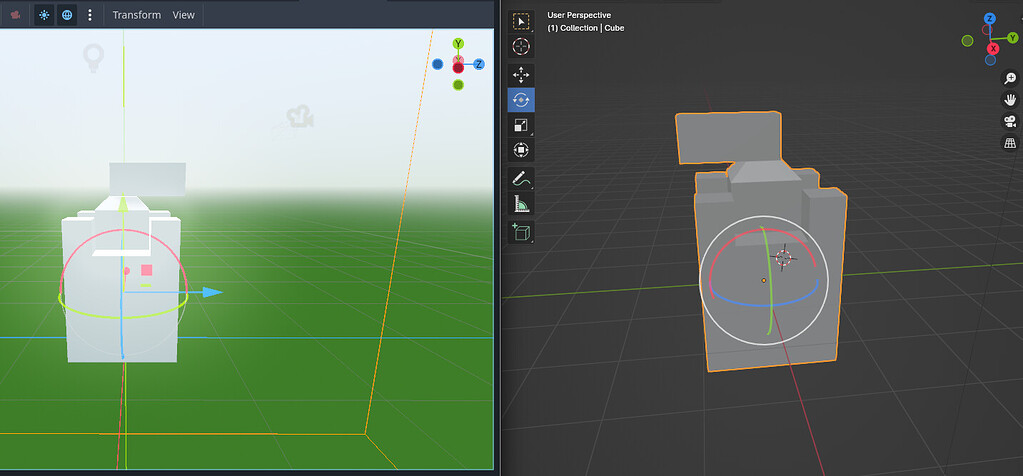Screen dimensions: 1023x476
Task: Click the camera override icon in Godot toolbar
Action: tap(15, 14)
